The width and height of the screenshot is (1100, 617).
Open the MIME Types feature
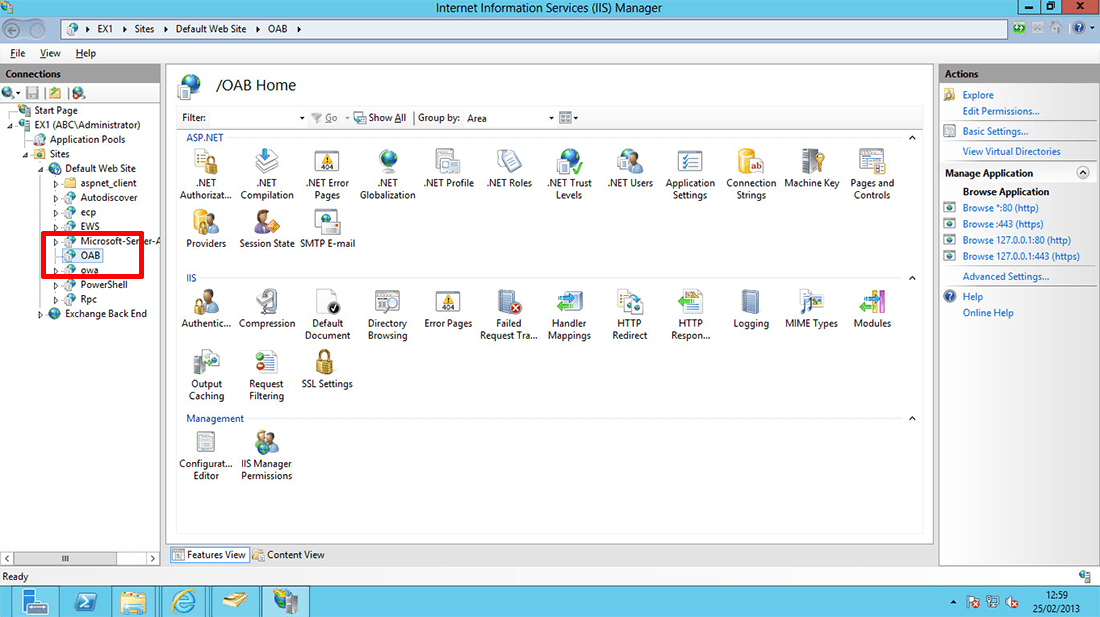[812, 309]
